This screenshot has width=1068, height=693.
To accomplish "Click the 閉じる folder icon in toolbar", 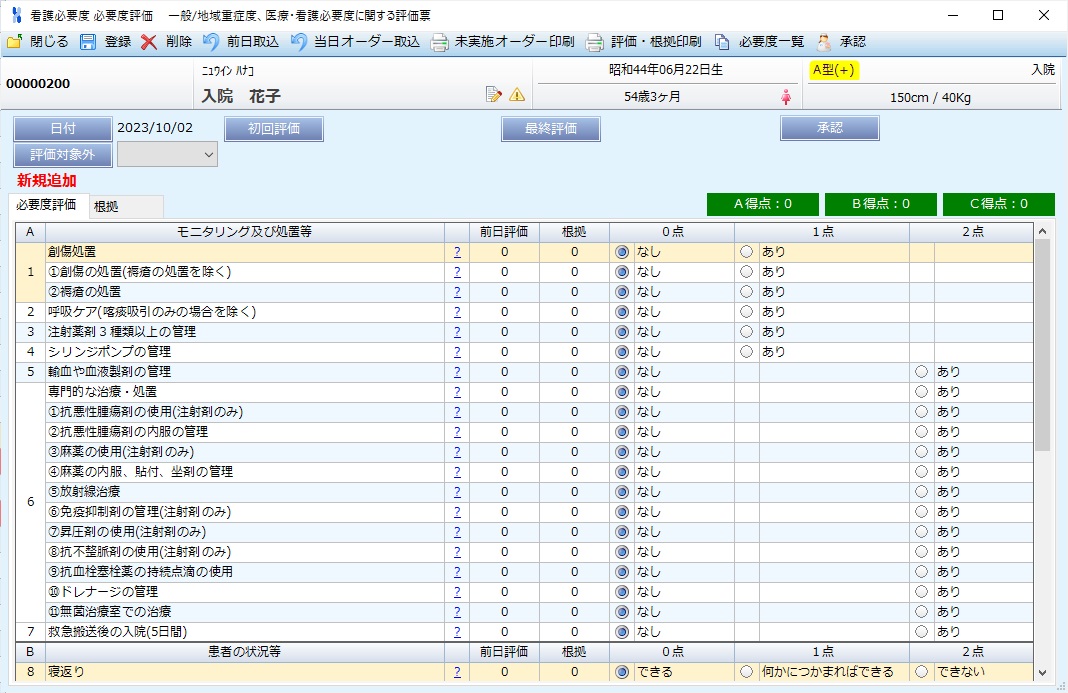I will coord(15,42).
